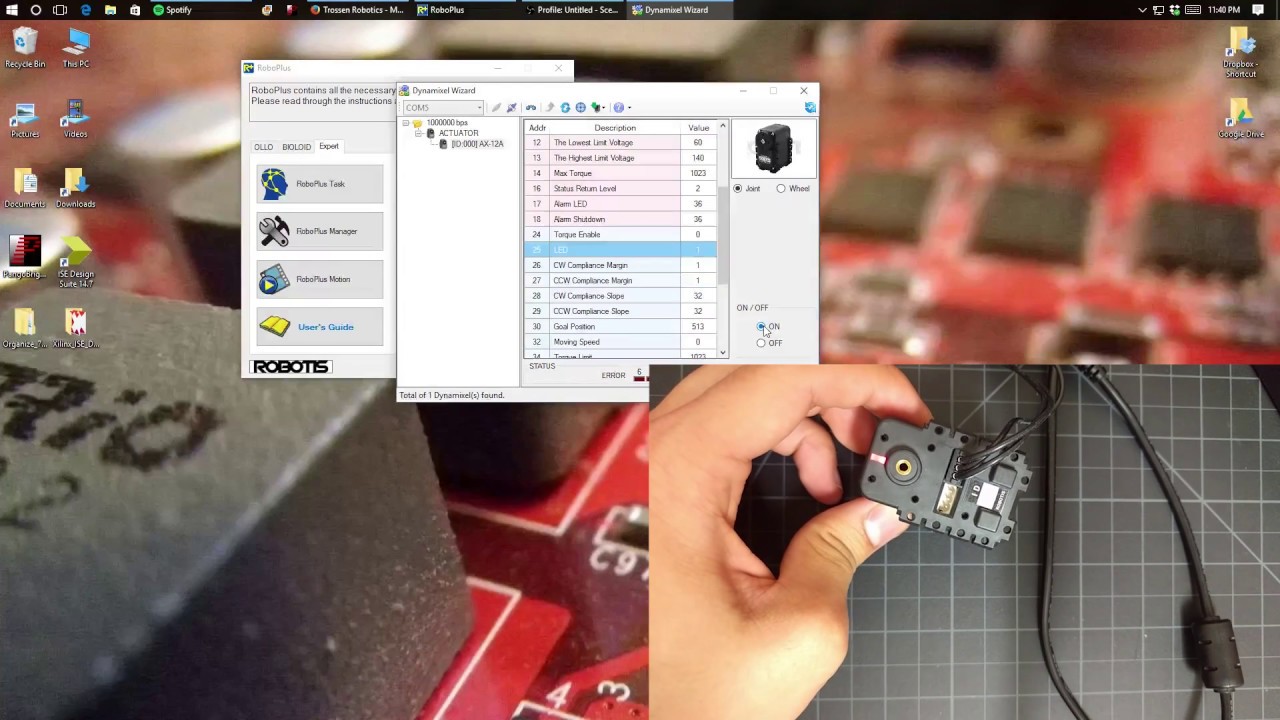Select the Joint mode radio button
The height and width of the screenshot is (720, 1280).
click(x=738, y=188)
